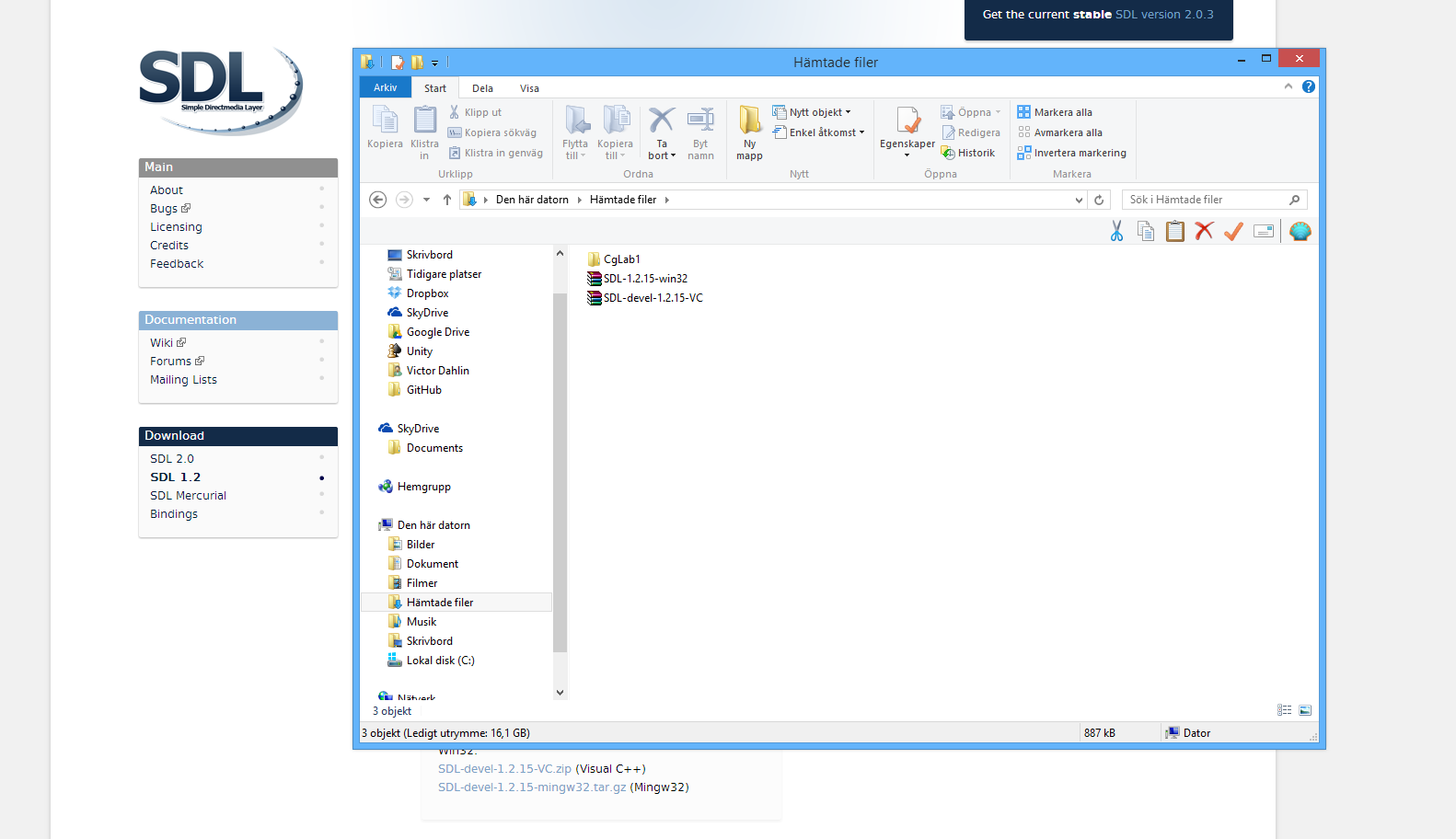
Task: Open the Nytt objekt dropdown
Action: coord(812,112)
